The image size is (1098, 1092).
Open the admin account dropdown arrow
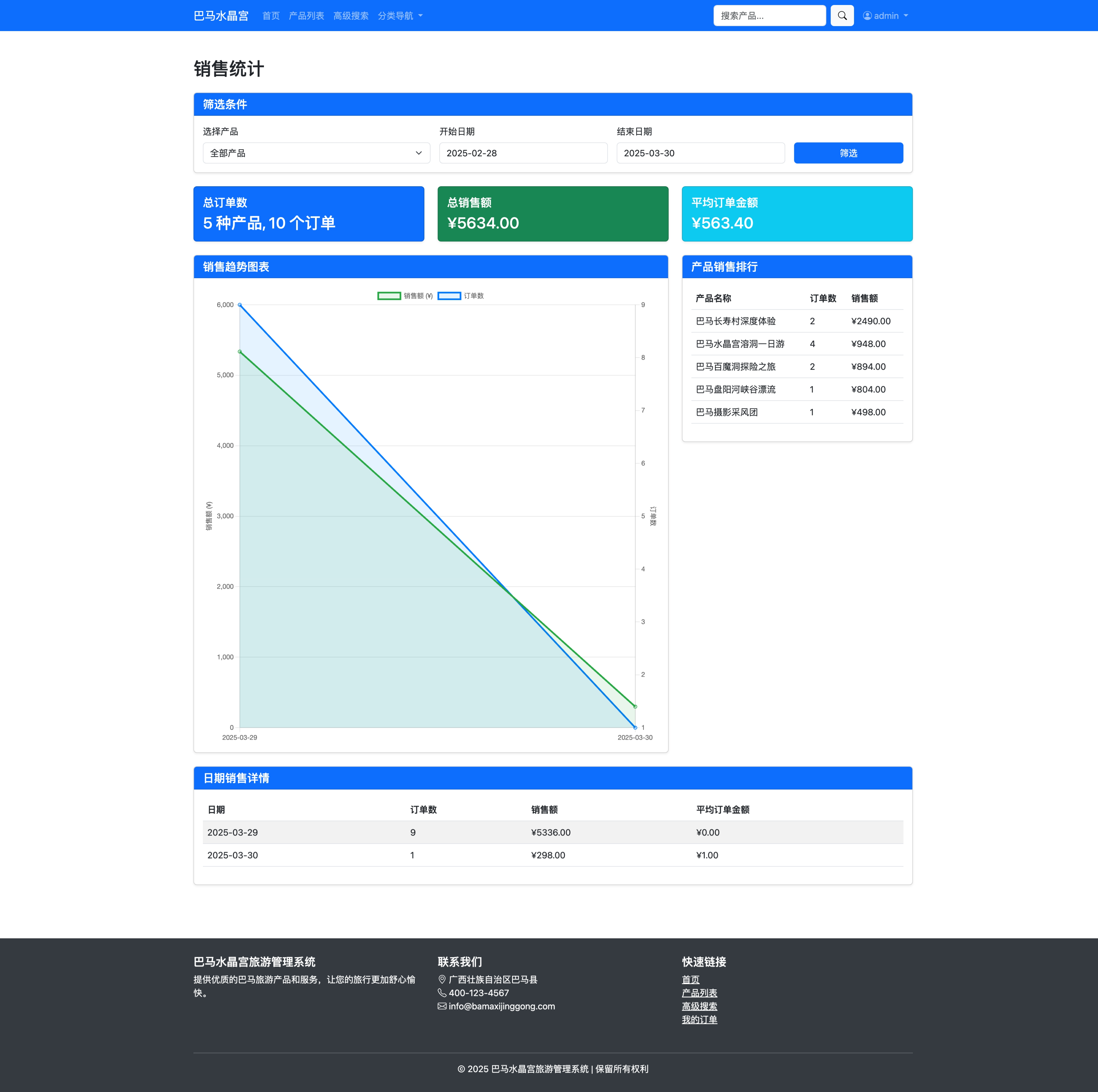pos(906,16)
